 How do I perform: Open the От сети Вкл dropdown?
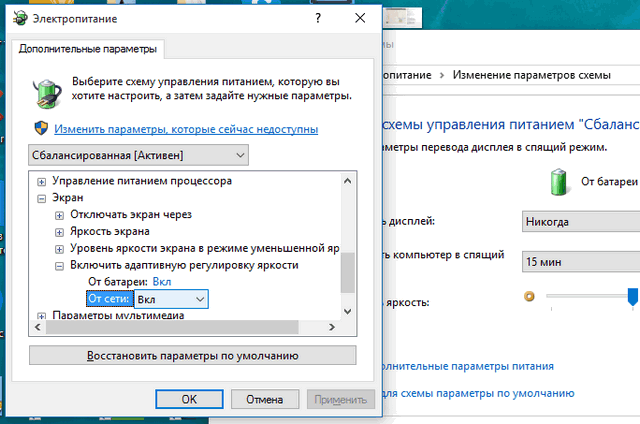point(171,299)
